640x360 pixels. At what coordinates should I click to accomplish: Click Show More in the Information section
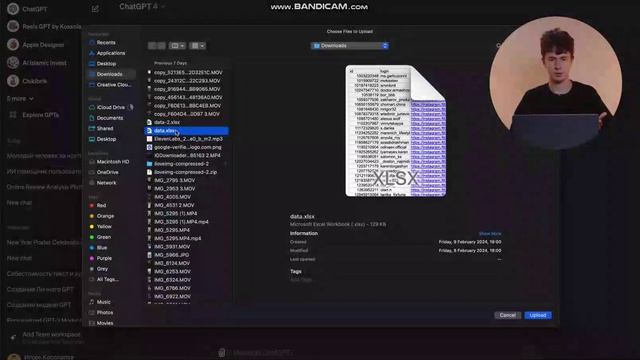tap(490, 234)
